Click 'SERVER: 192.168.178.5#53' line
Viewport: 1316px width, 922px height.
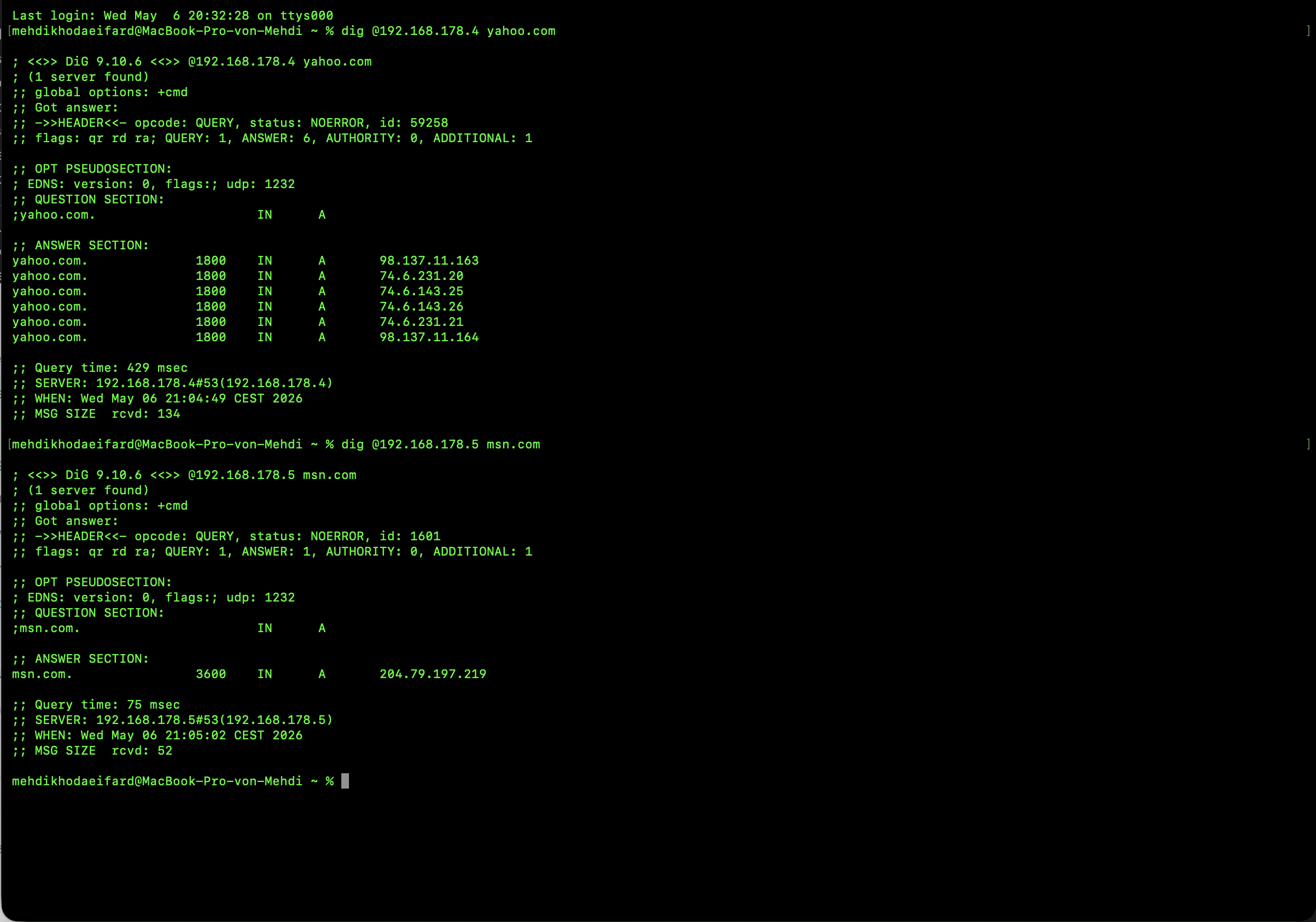tap(172, 720)
